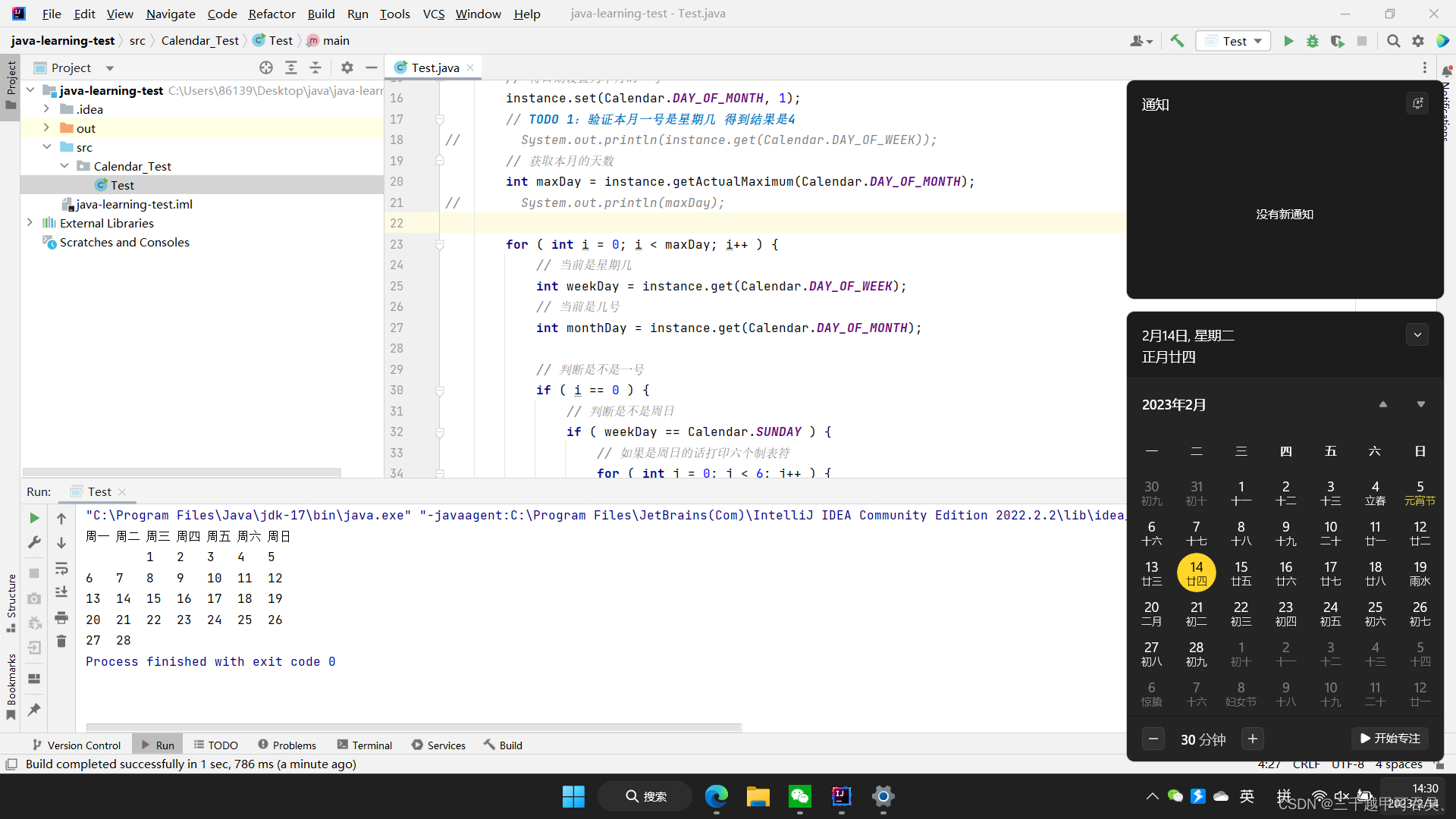Click Scroll to End icon in Run console
Image resolution: width=1456 pixels, height=819 pixels.
[x=61, y=591]
